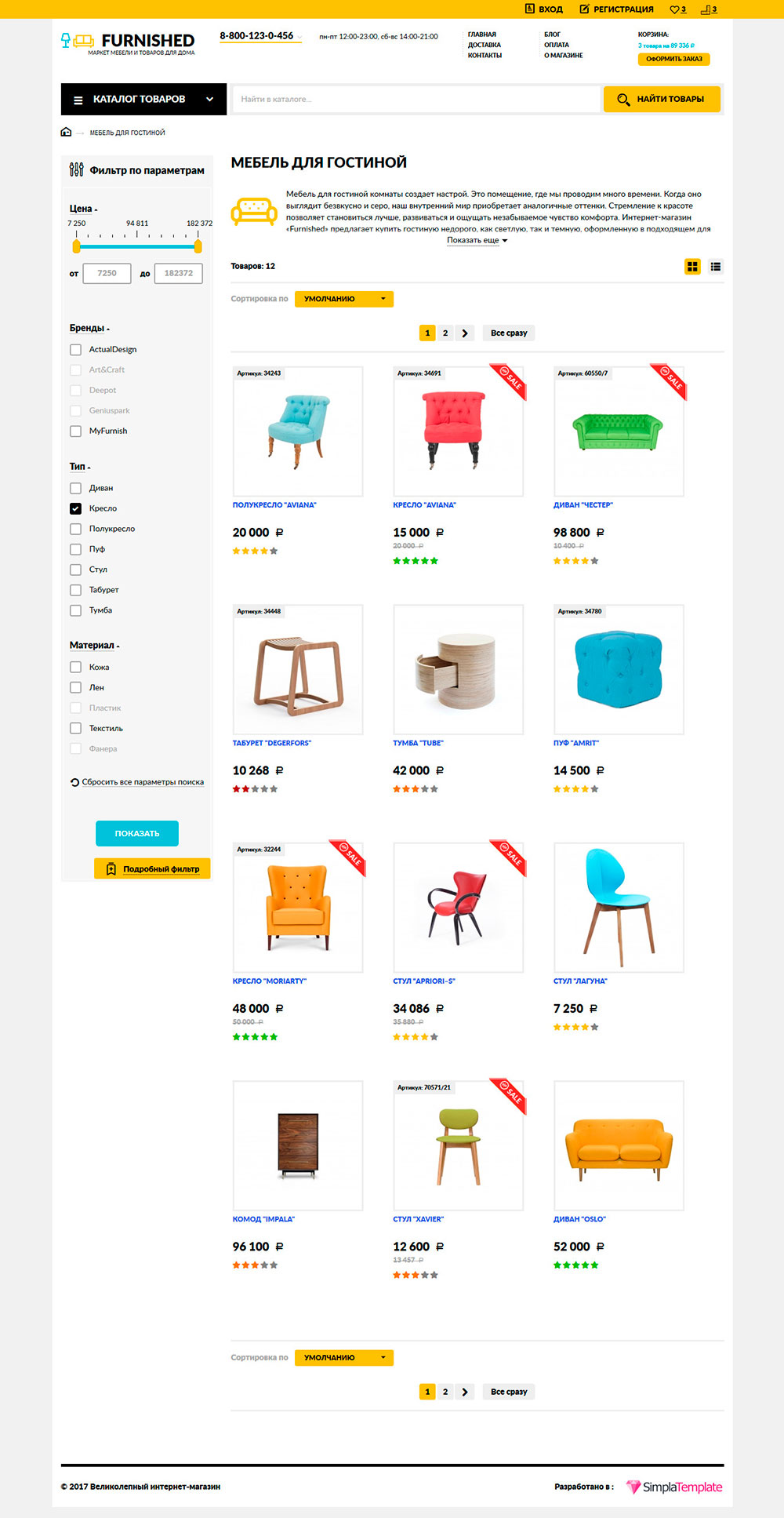This screenshot has width=784, height=1518.
Task: Uncheck the Кресло type checkbox
Action: coord(75,508)
